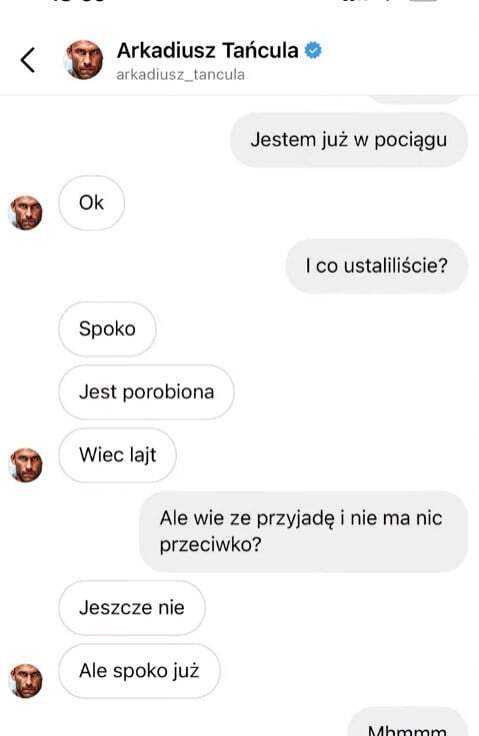This screenshot has height=736, width=479.
Task: Tap the avatar beside the 'Ok' message
Action: [x=25, y=213]
